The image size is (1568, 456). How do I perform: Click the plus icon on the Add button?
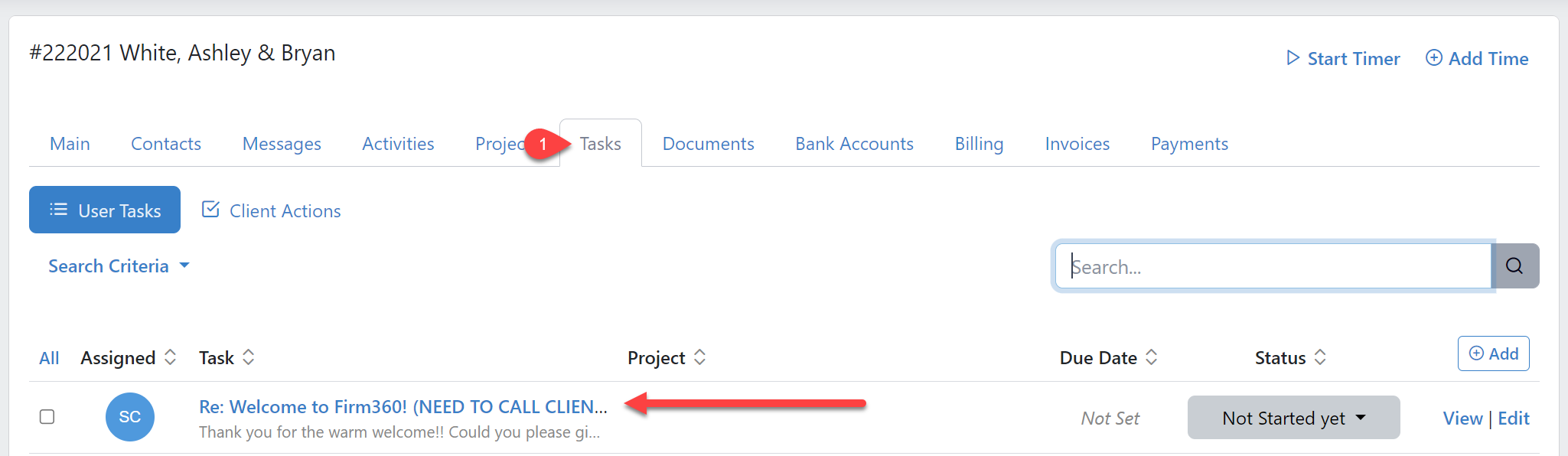1478,353
